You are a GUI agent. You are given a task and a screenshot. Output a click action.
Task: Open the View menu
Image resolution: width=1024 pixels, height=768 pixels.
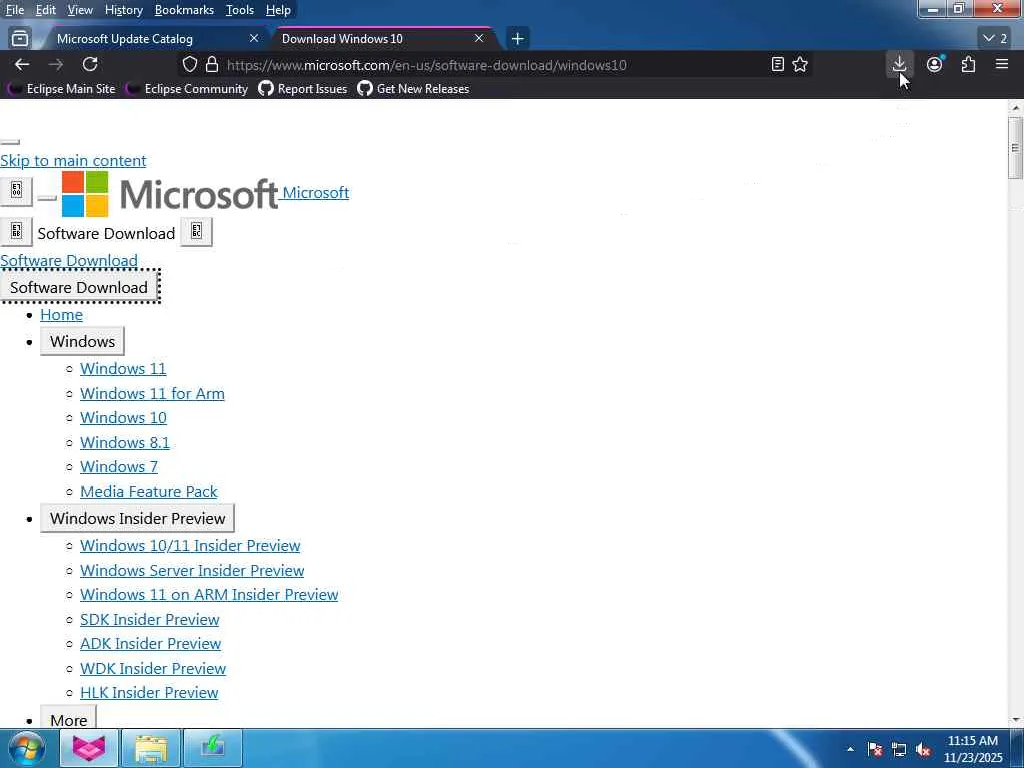point(80,10)
